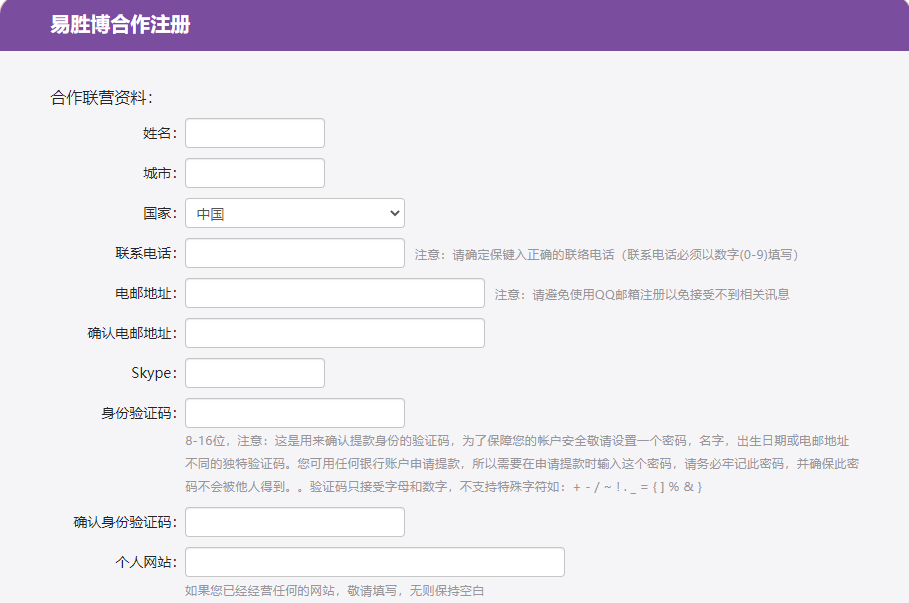
Task: Click the 城市 city input field
Action: 254,173
